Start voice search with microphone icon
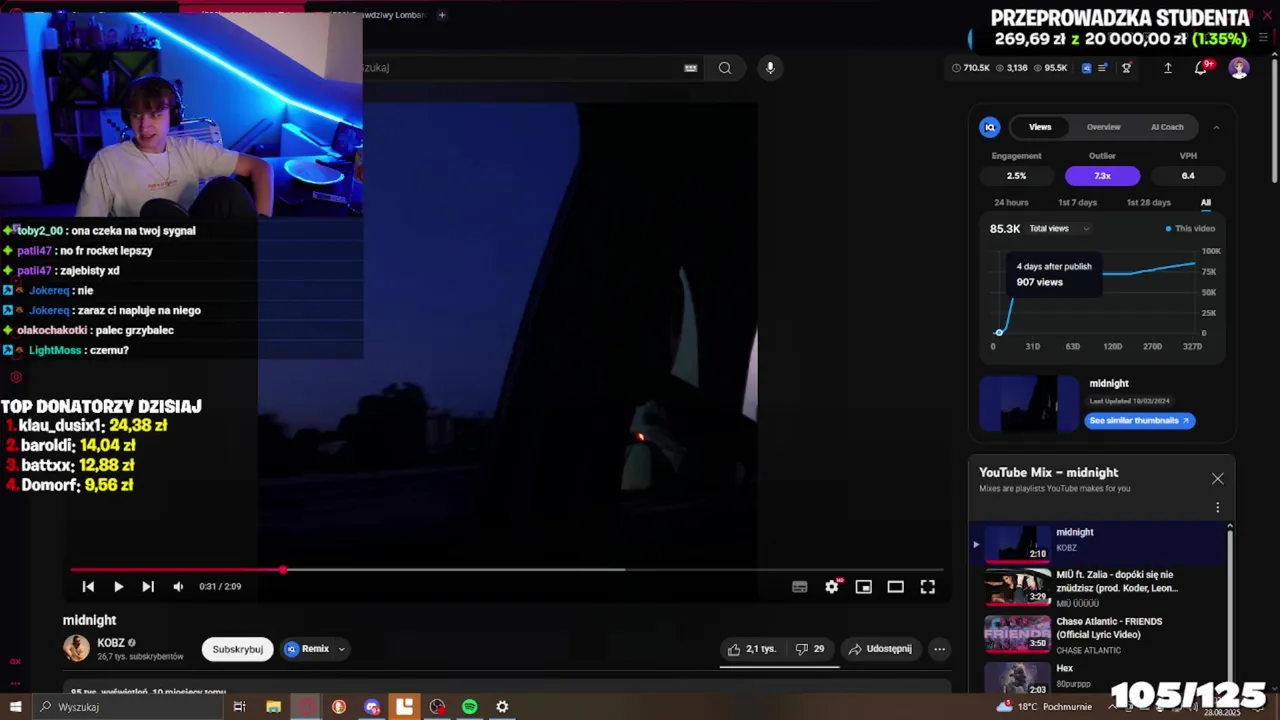Screen dimensions: 1280x720 coord(770,68)
